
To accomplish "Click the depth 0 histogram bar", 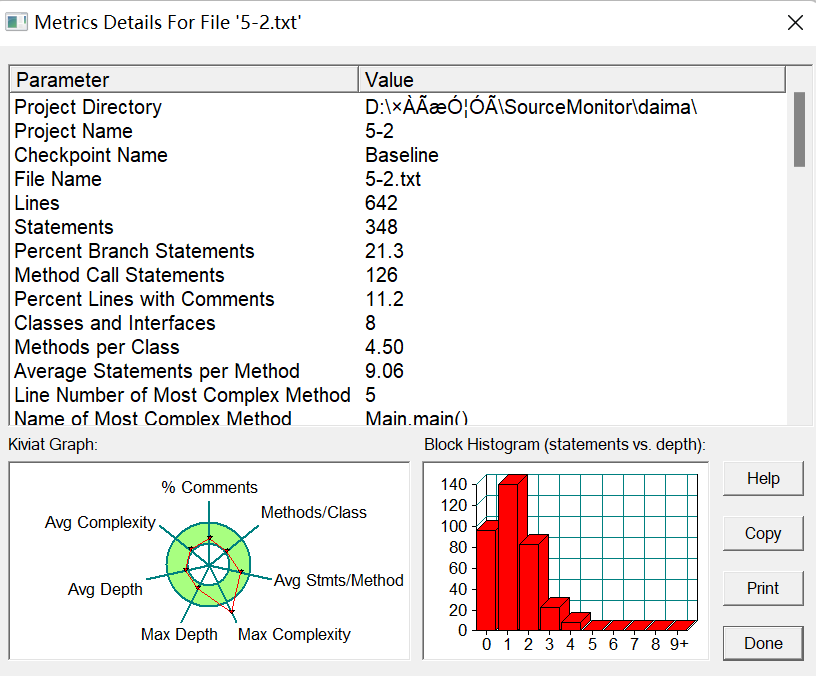I will pos(486,579).
